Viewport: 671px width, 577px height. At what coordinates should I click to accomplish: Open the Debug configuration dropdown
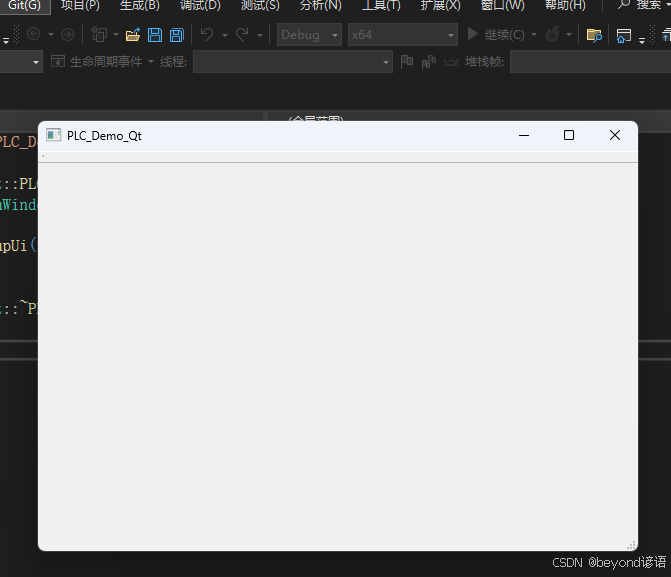pyautogui.click(x=309, y=35)
